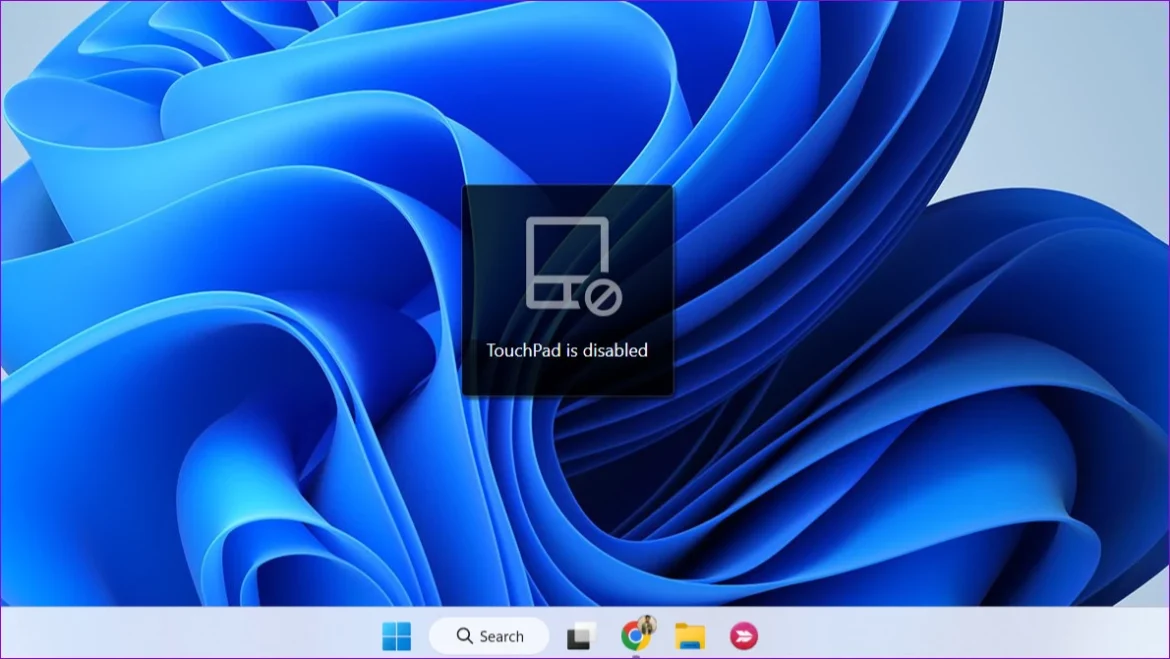This screenshot has width=1170, height=659.
Task: Click the crossed-out touchpad glyph in the overlay
Action: pyautogui.click(x=565, y=262)
